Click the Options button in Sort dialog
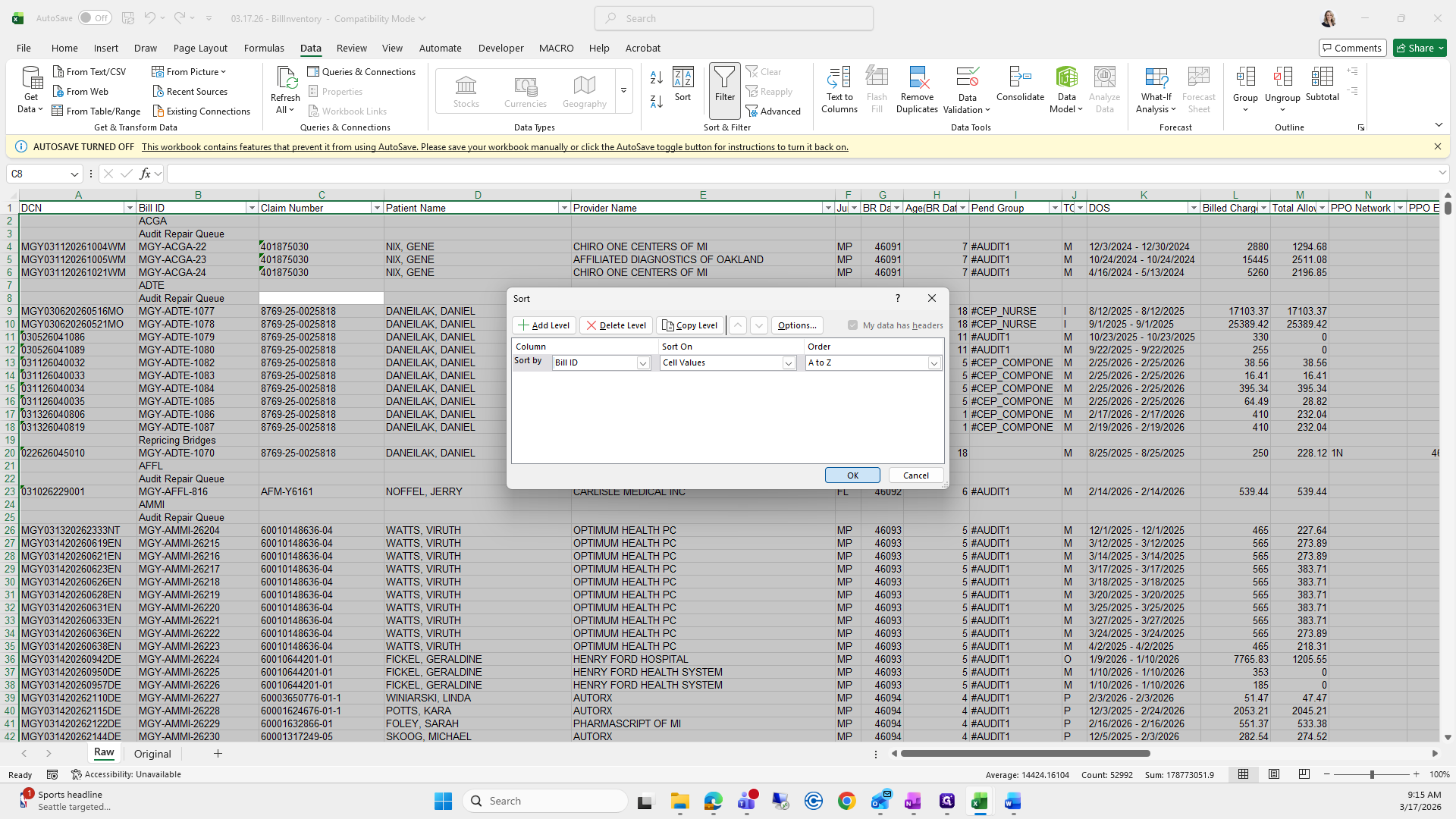The height and width of the screenshot is (819, 1456). [x=797, y=325]
